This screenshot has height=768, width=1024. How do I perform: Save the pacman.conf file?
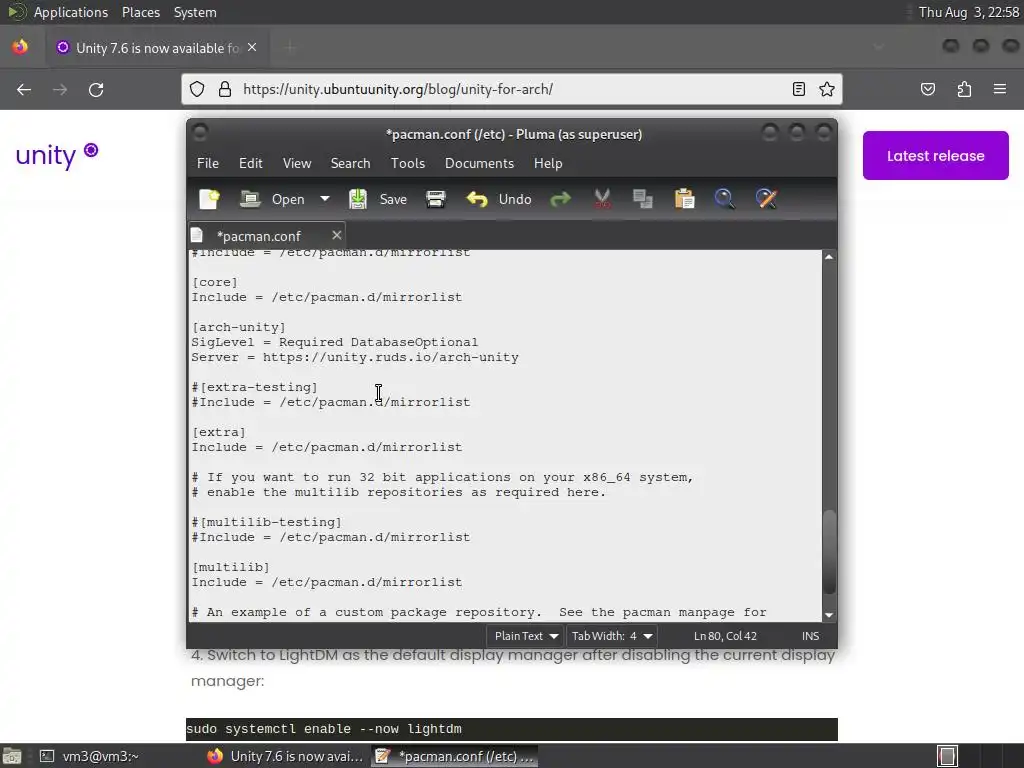377,199
